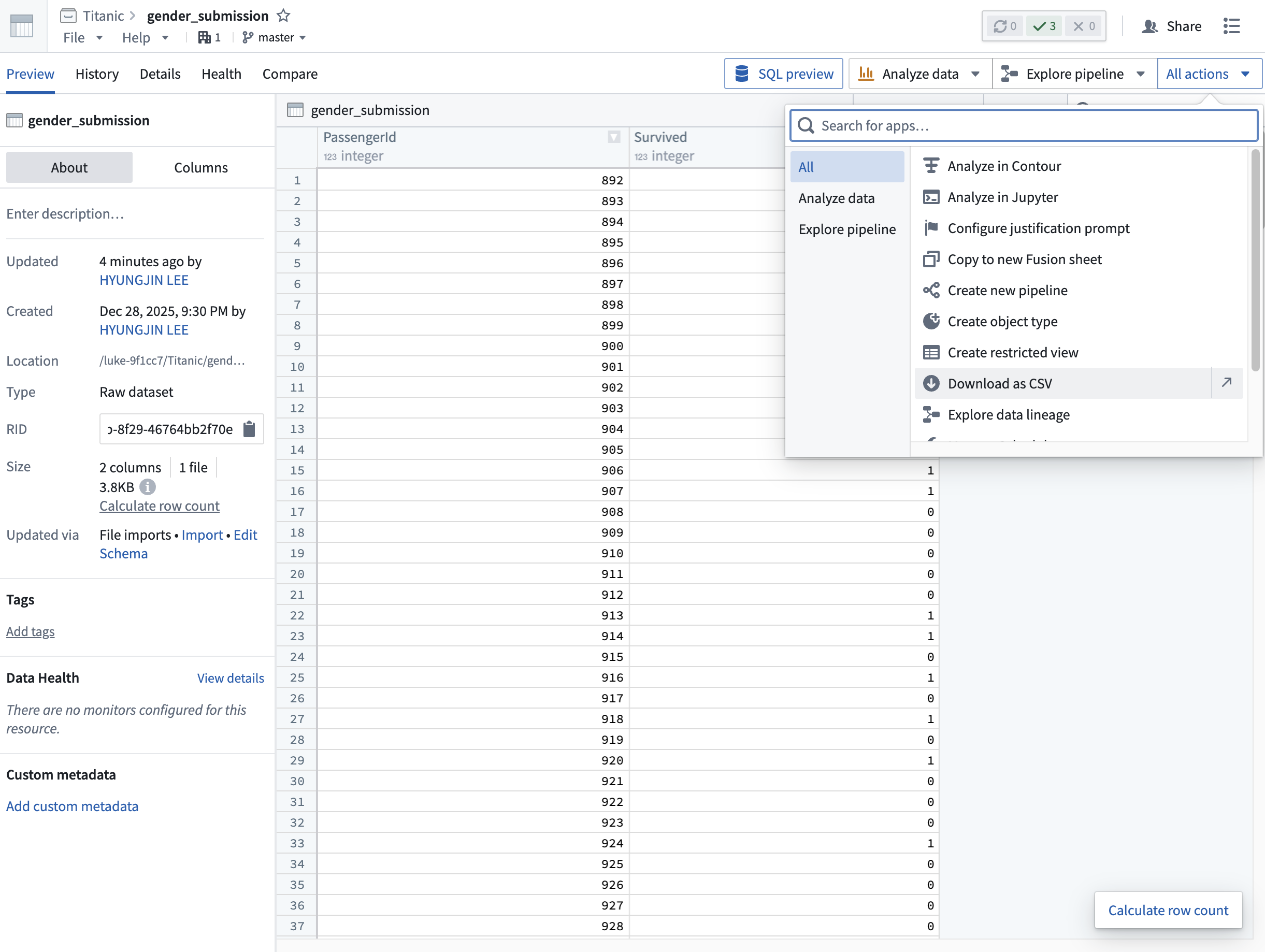
Task: Collapse the All actions dropdown
Action: (1209, 74)
